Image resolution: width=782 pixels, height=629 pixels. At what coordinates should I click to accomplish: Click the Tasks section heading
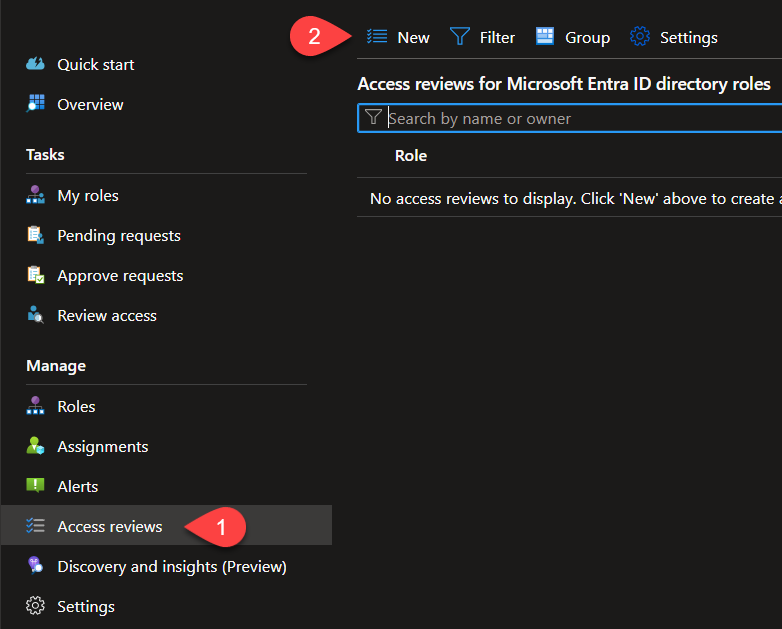pyautogui.click(x=45, y=155)
